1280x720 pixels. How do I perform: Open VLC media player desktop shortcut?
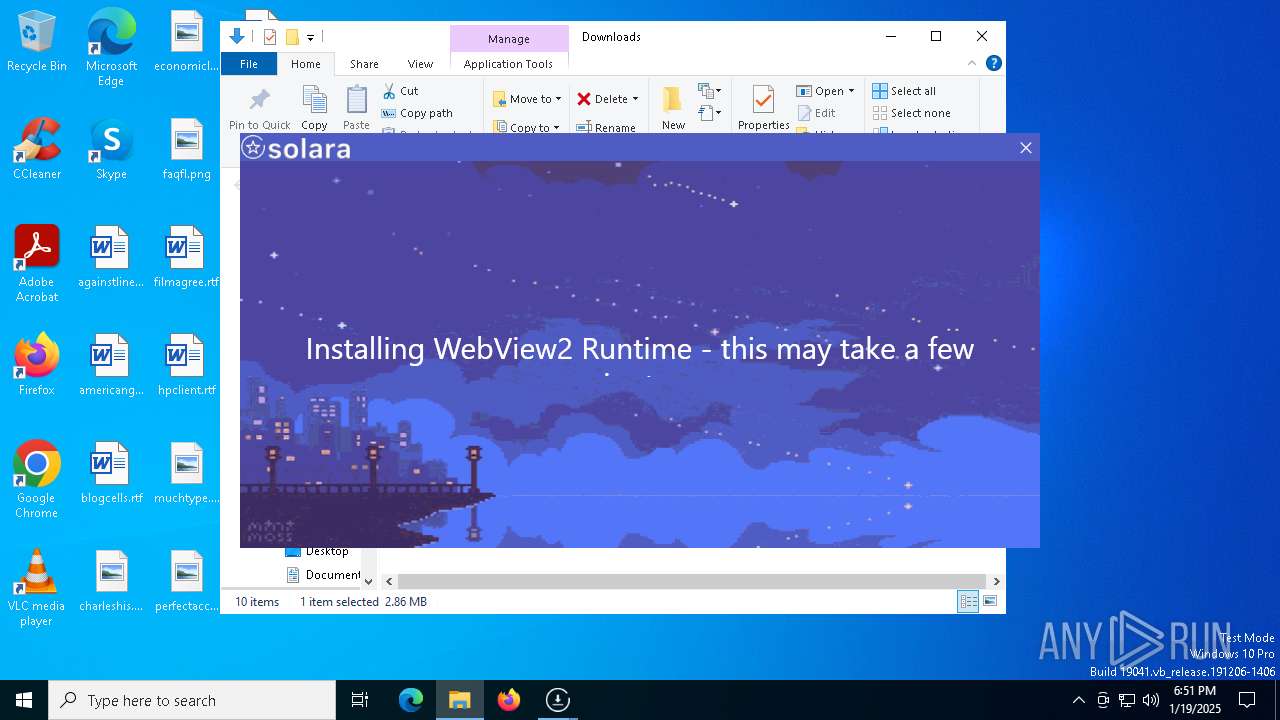click(x=37, y=588)
